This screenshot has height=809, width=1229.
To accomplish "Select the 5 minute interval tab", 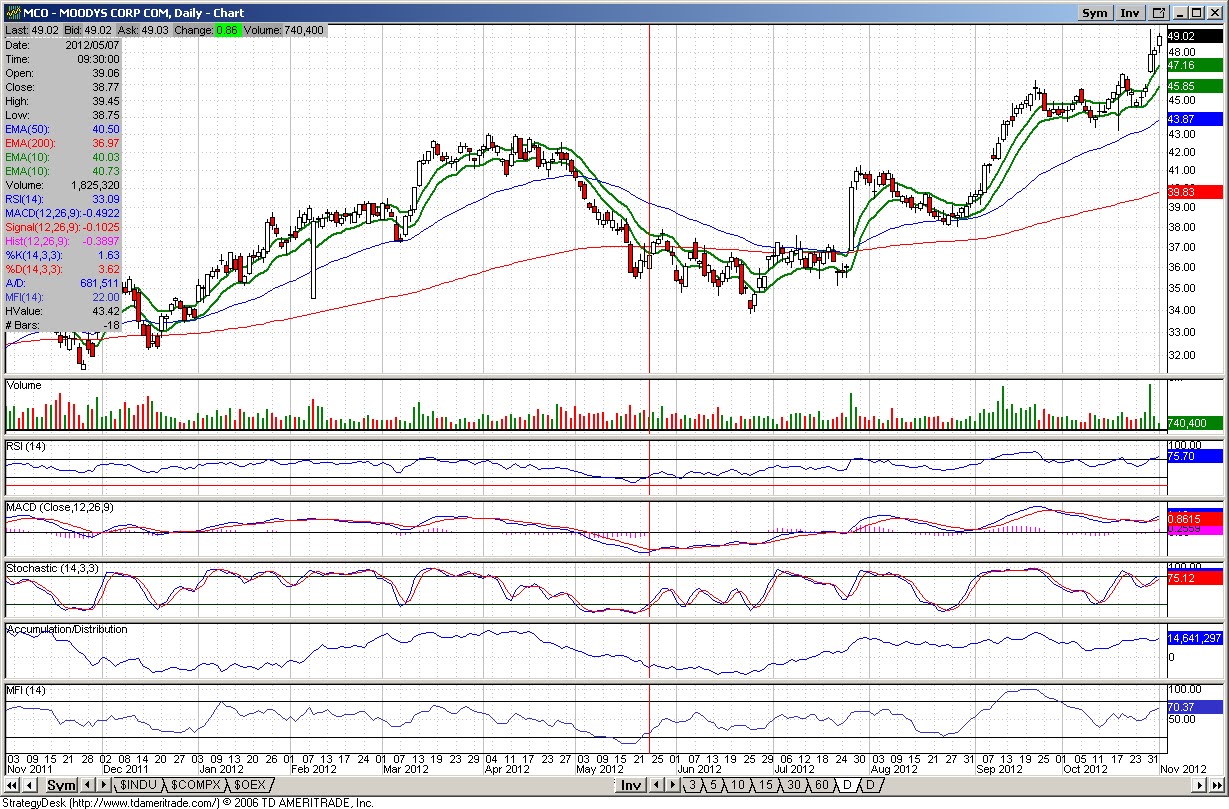I will point(714,785).
